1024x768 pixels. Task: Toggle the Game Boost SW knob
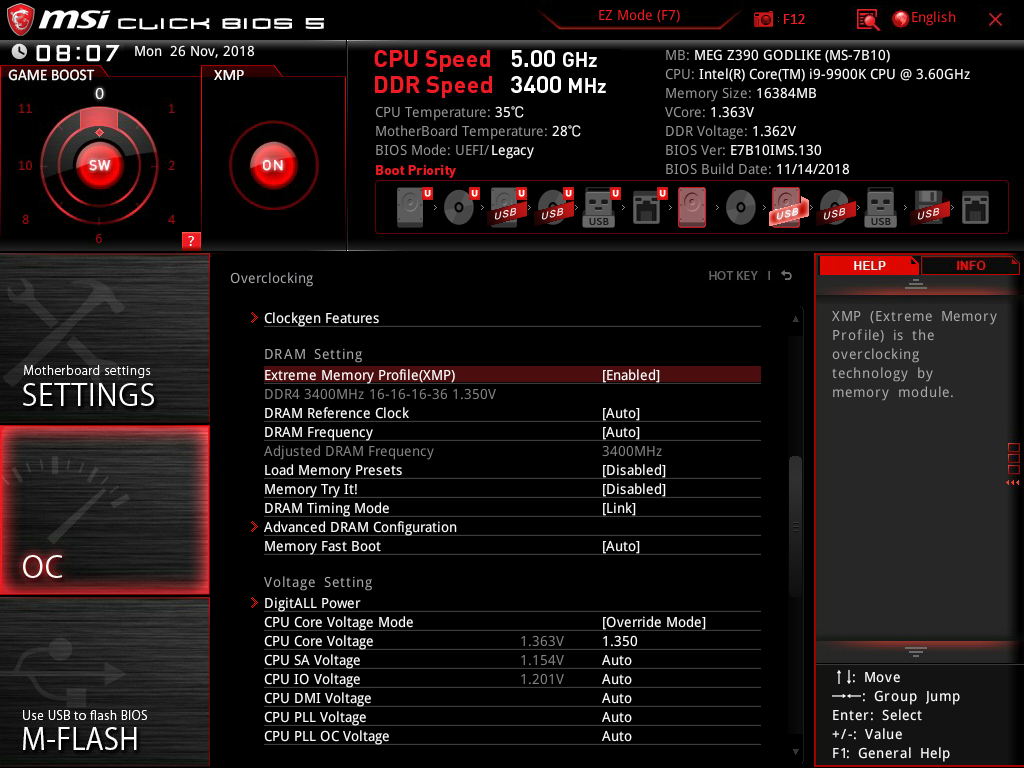(x=99, y=165)
